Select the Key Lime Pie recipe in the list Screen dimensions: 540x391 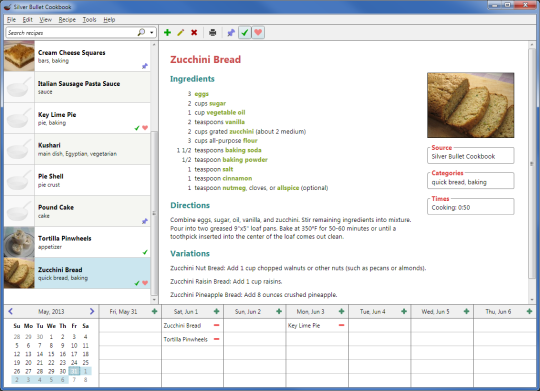(77, 118)
